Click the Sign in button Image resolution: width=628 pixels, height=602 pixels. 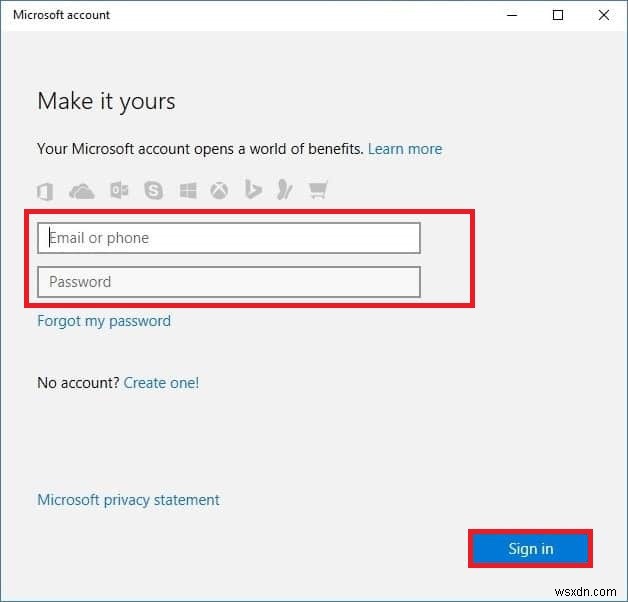click(530, 549)
